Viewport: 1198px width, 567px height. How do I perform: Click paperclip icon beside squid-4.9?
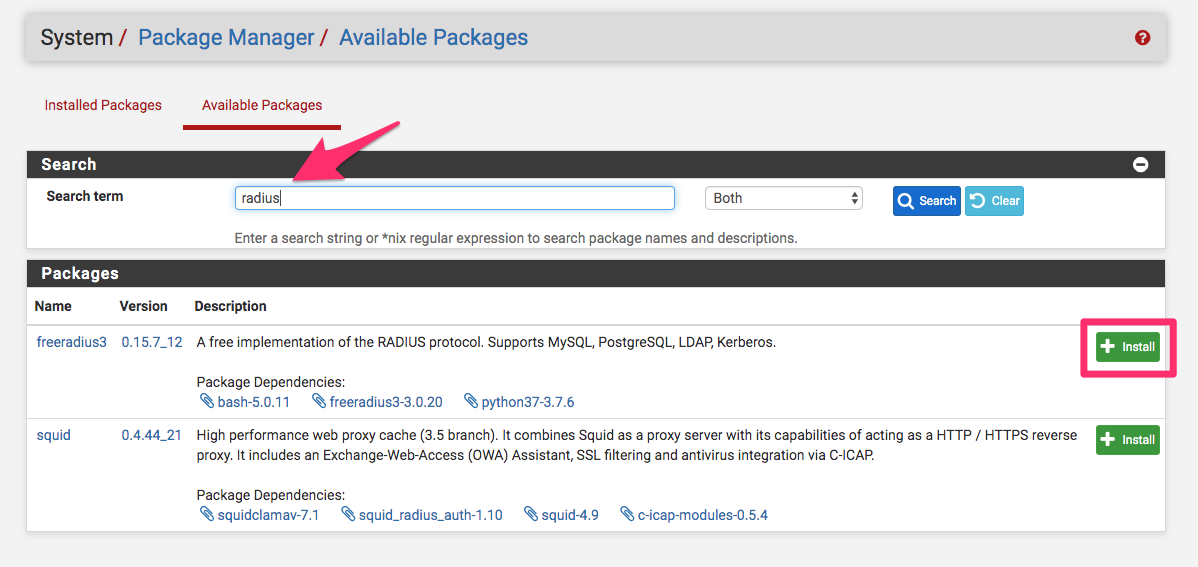point(531,514)
